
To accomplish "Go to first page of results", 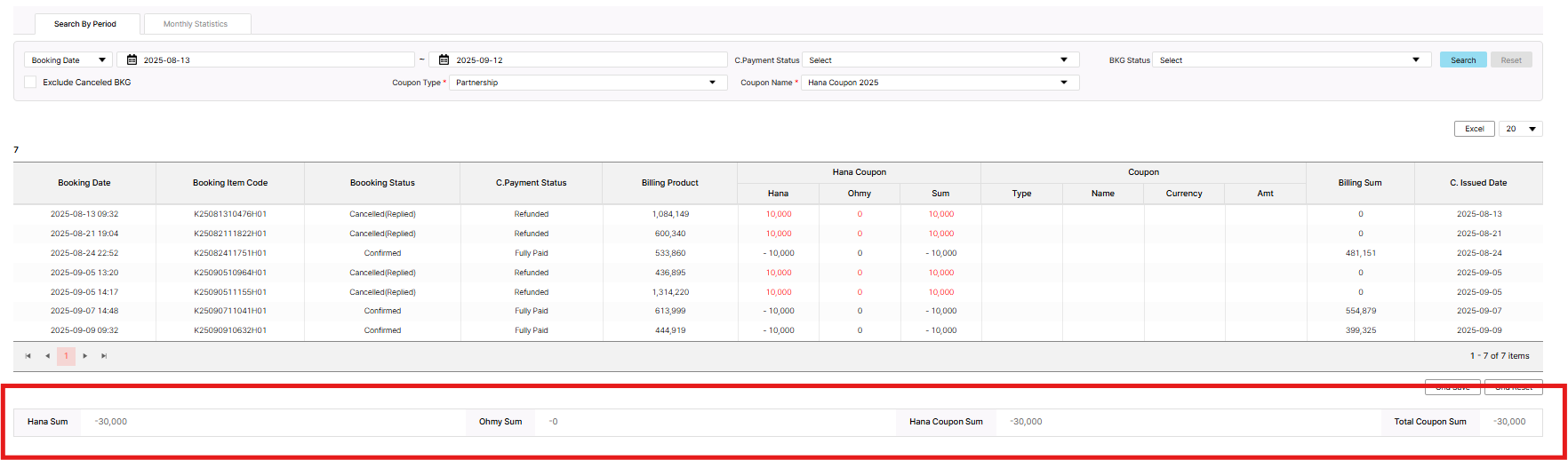I will 28,356.
